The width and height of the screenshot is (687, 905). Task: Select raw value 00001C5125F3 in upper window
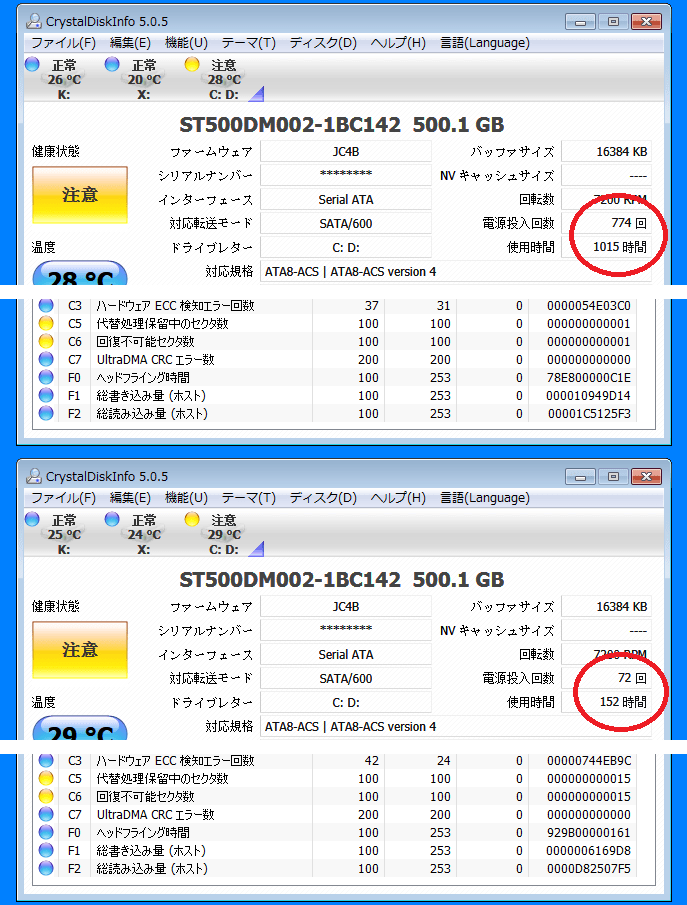click(589, 413)
